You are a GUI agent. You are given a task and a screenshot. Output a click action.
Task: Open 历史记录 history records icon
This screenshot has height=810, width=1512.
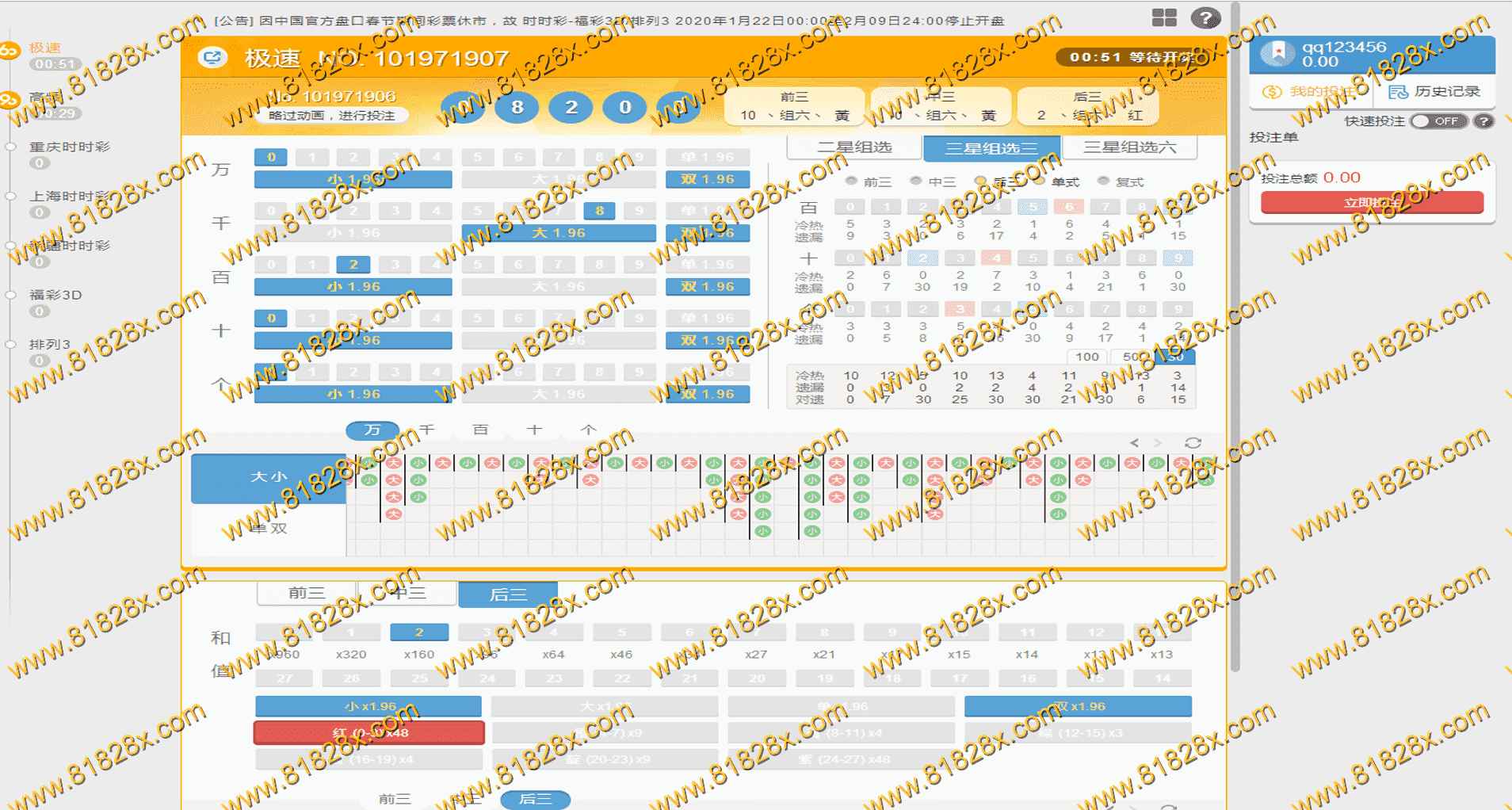click(x=1398, y=92)
